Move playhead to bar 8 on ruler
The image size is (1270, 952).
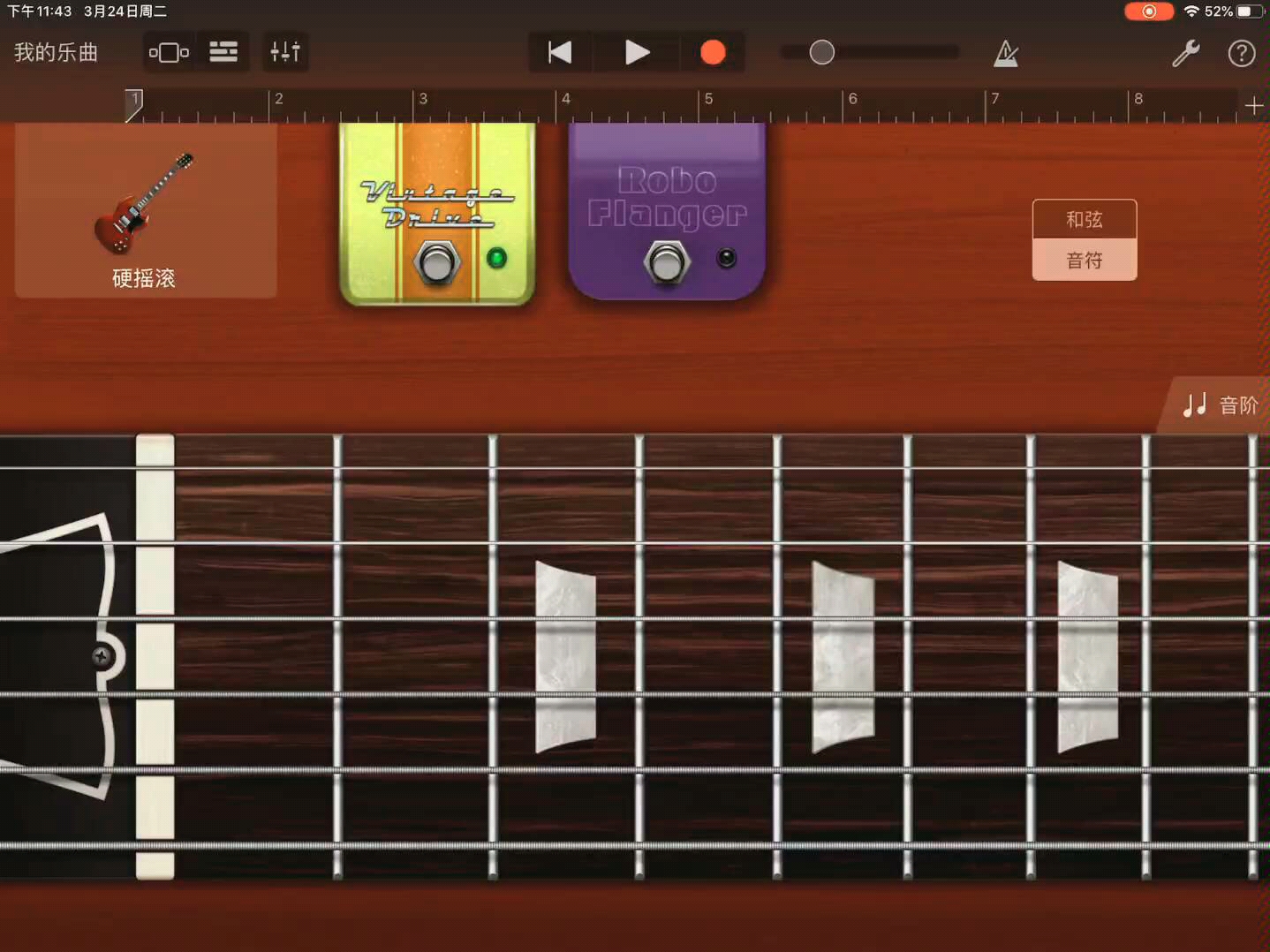pyautogui.click(x=1138, y=99)
